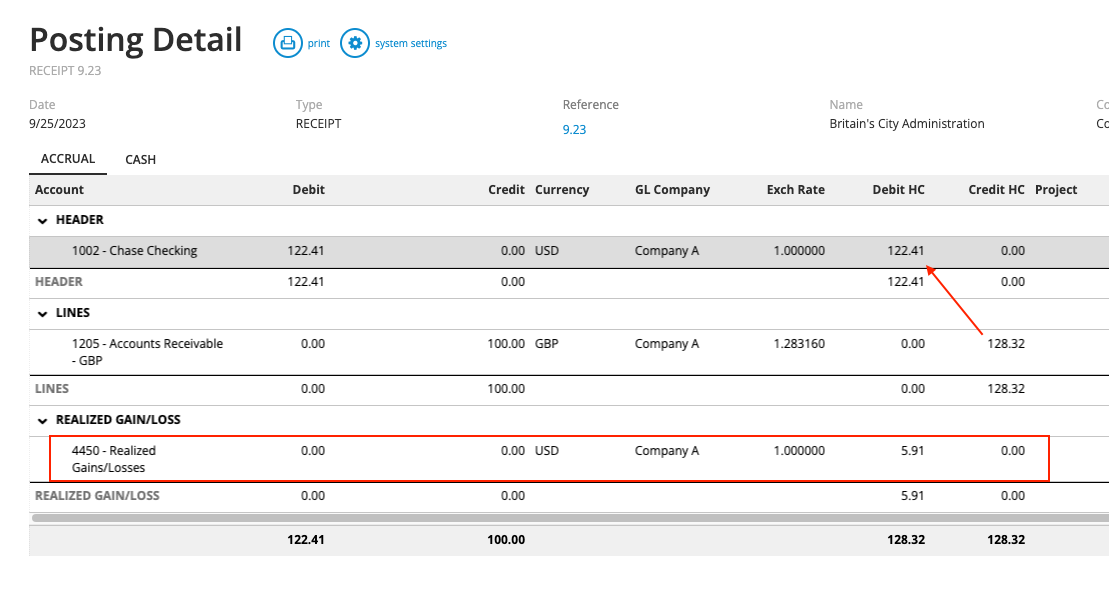Viewport: 1109px width, 611px height.
Task: Click the Debit HC column header
Action: [x=898, y=189]
